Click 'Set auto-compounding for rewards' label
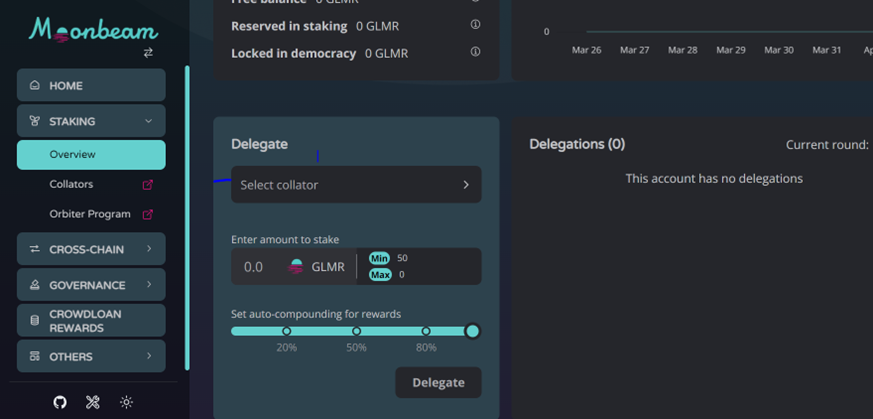The width and height of the screenshot is (873, 419). coord(316,314)
